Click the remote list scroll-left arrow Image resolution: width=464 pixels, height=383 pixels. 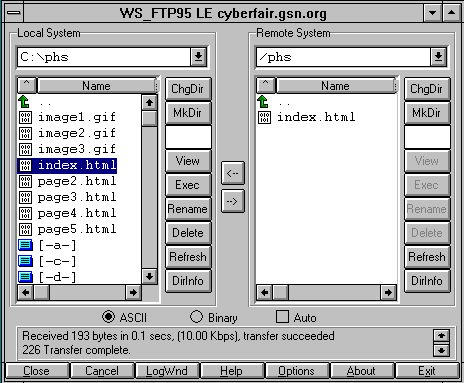[265, 293]
